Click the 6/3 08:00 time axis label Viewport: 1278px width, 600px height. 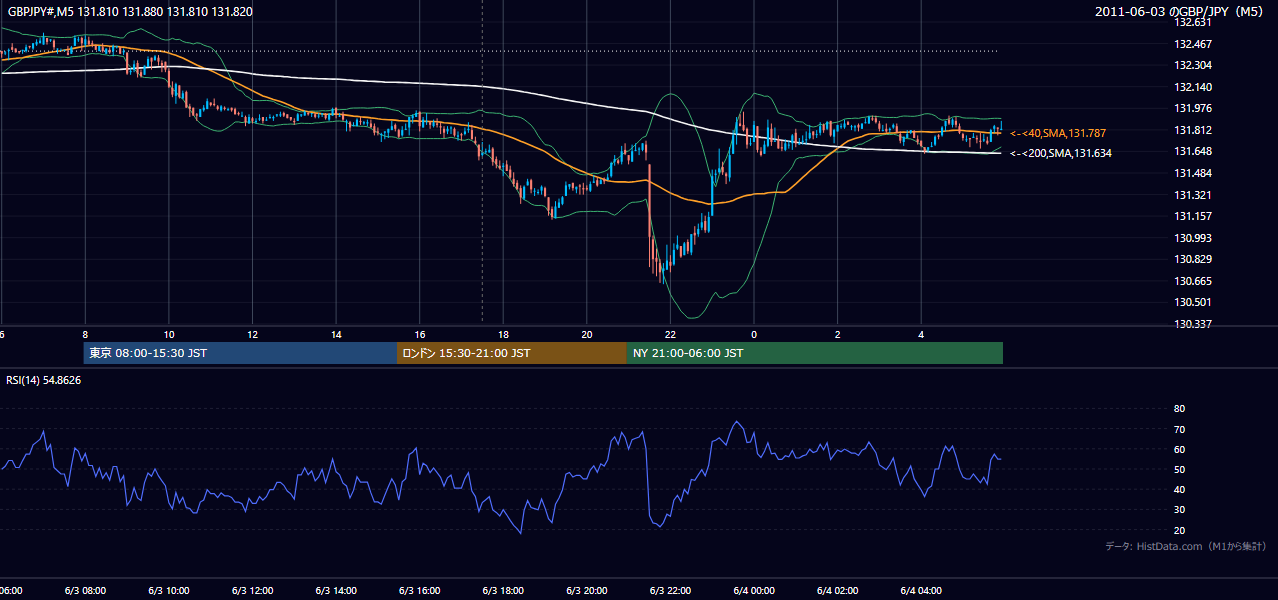85,591
